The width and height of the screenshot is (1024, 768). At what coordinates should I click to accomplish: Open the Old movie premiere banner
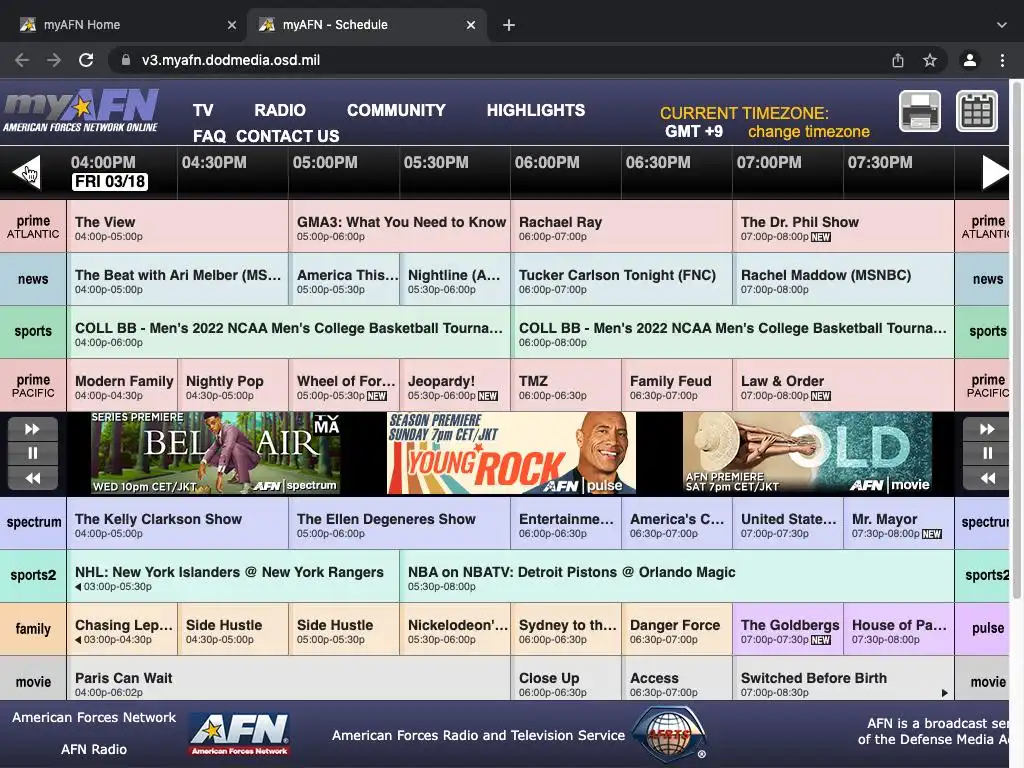[807, 453]
